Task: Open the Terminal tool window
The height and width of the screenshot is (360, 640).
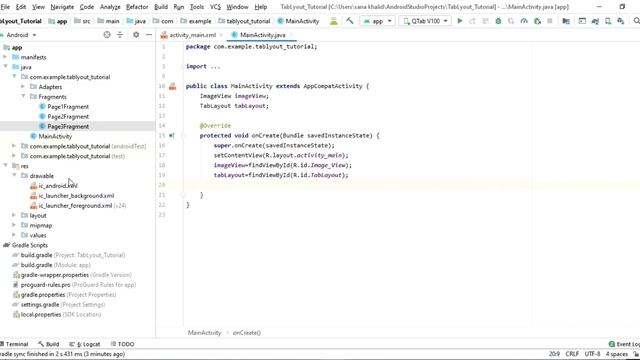Action: (14, 344)
